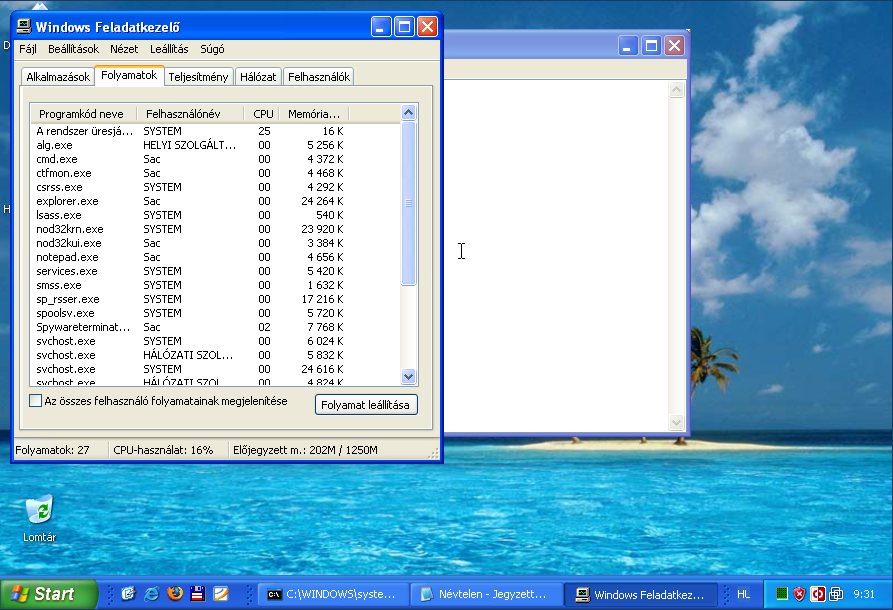The width and height of the screenshot is (893, 610).
Task: Select the Spywareterminat... process row
Action: 216,327
